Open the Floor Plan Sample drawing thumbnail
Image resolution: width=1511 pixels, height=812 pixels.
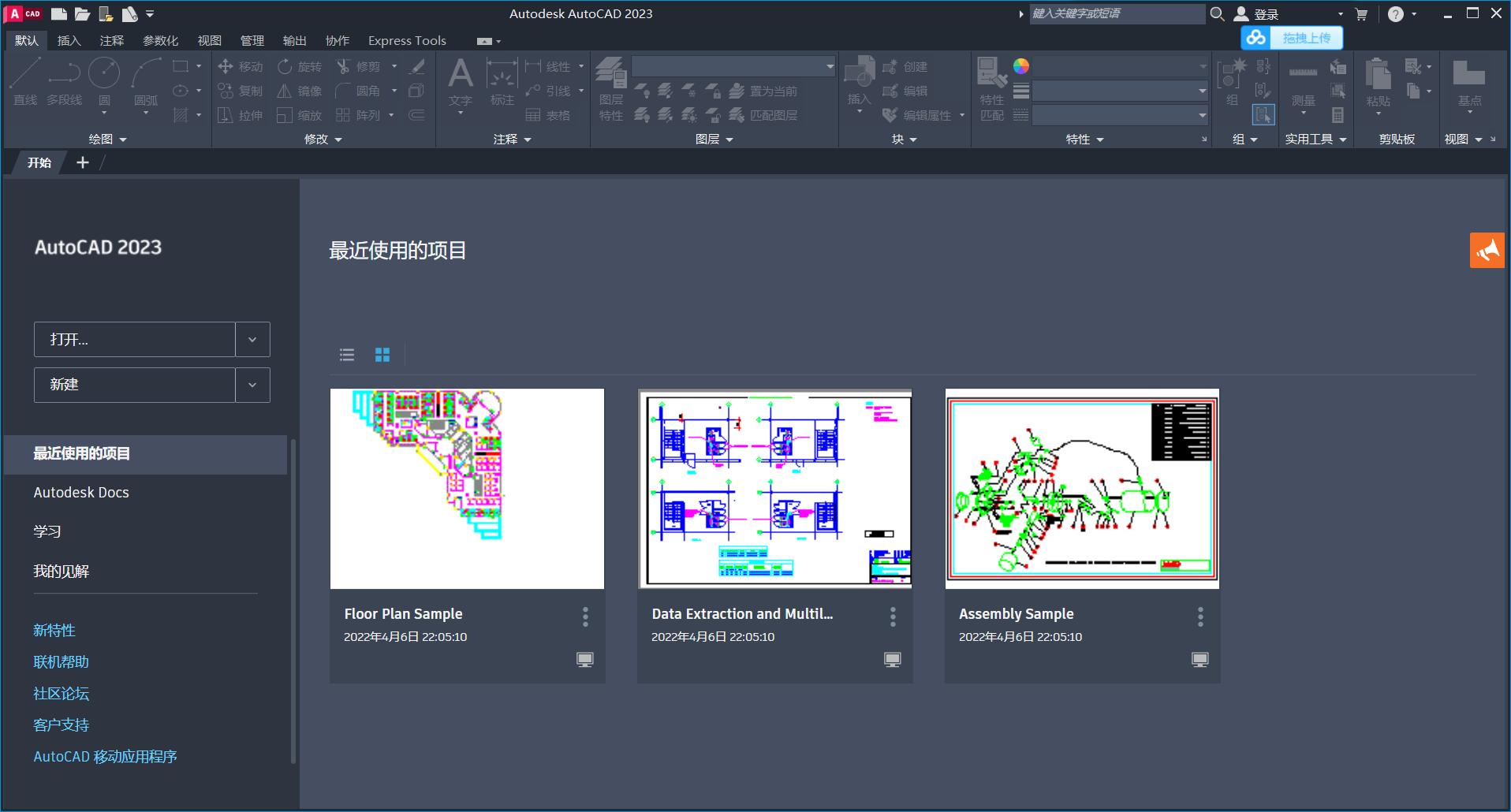(x=467, y=488)
